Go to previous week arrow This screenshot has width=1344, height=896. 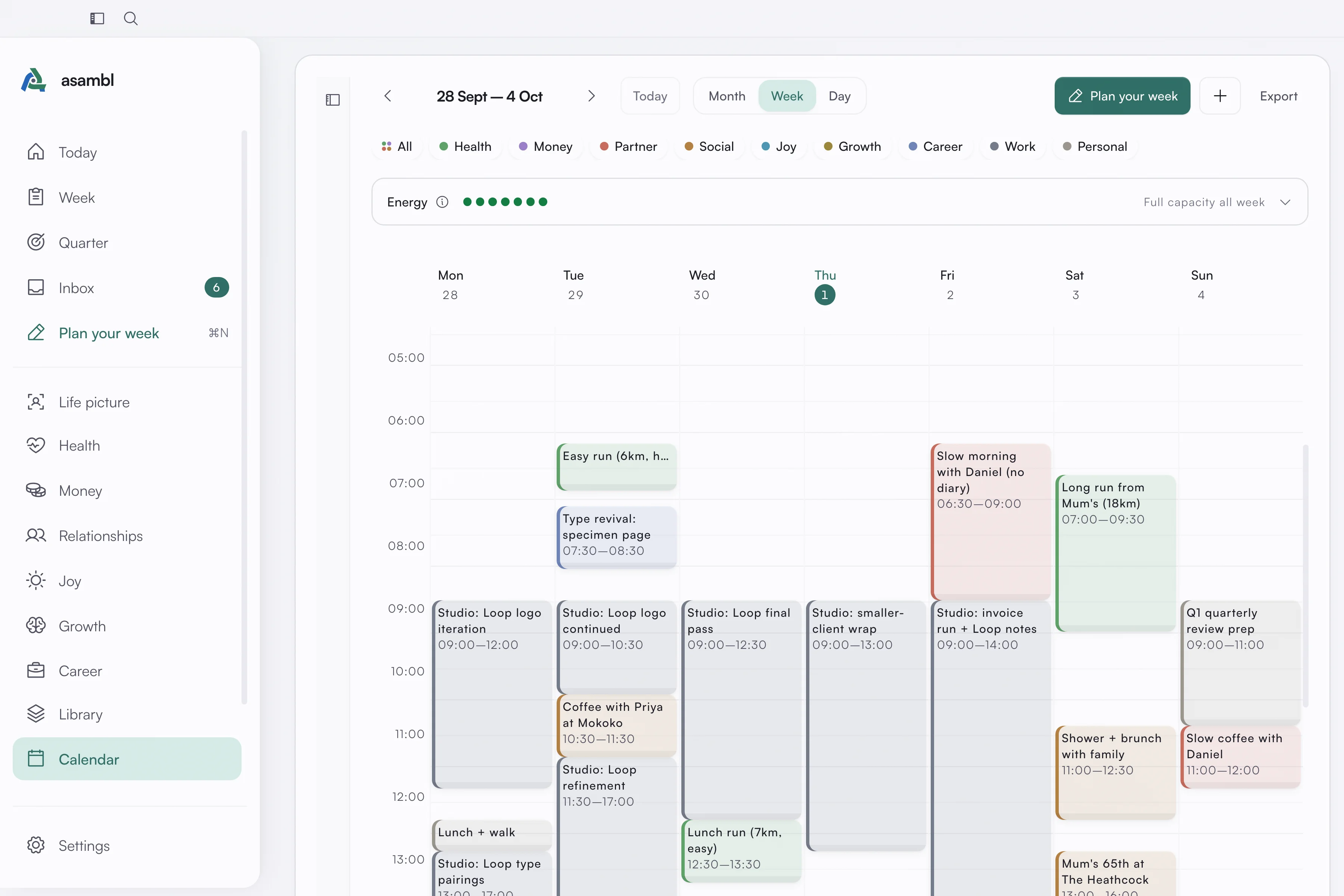(388, 96)
